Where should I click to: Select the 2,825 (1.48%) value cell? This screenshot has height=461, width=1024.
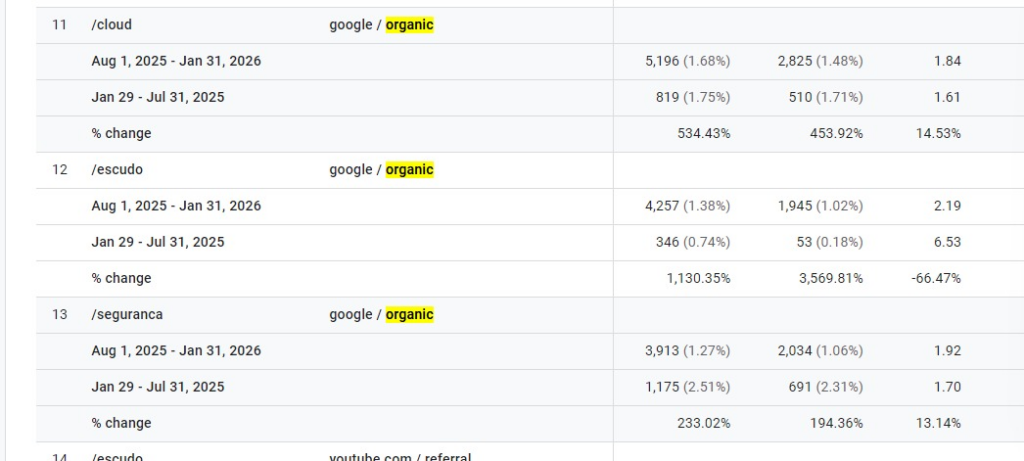pos(820,61)
